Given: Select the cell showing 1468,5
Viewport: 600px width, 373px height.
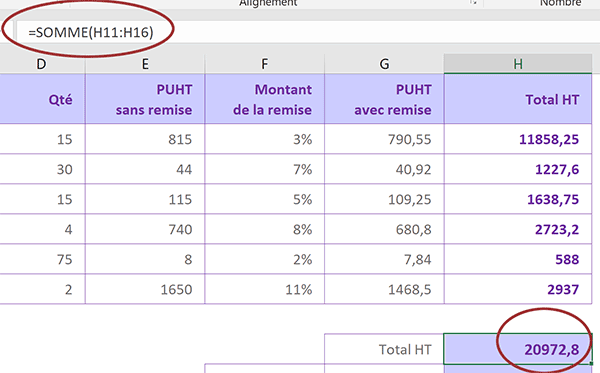Looking at the screenshot, I should point(384,289).
